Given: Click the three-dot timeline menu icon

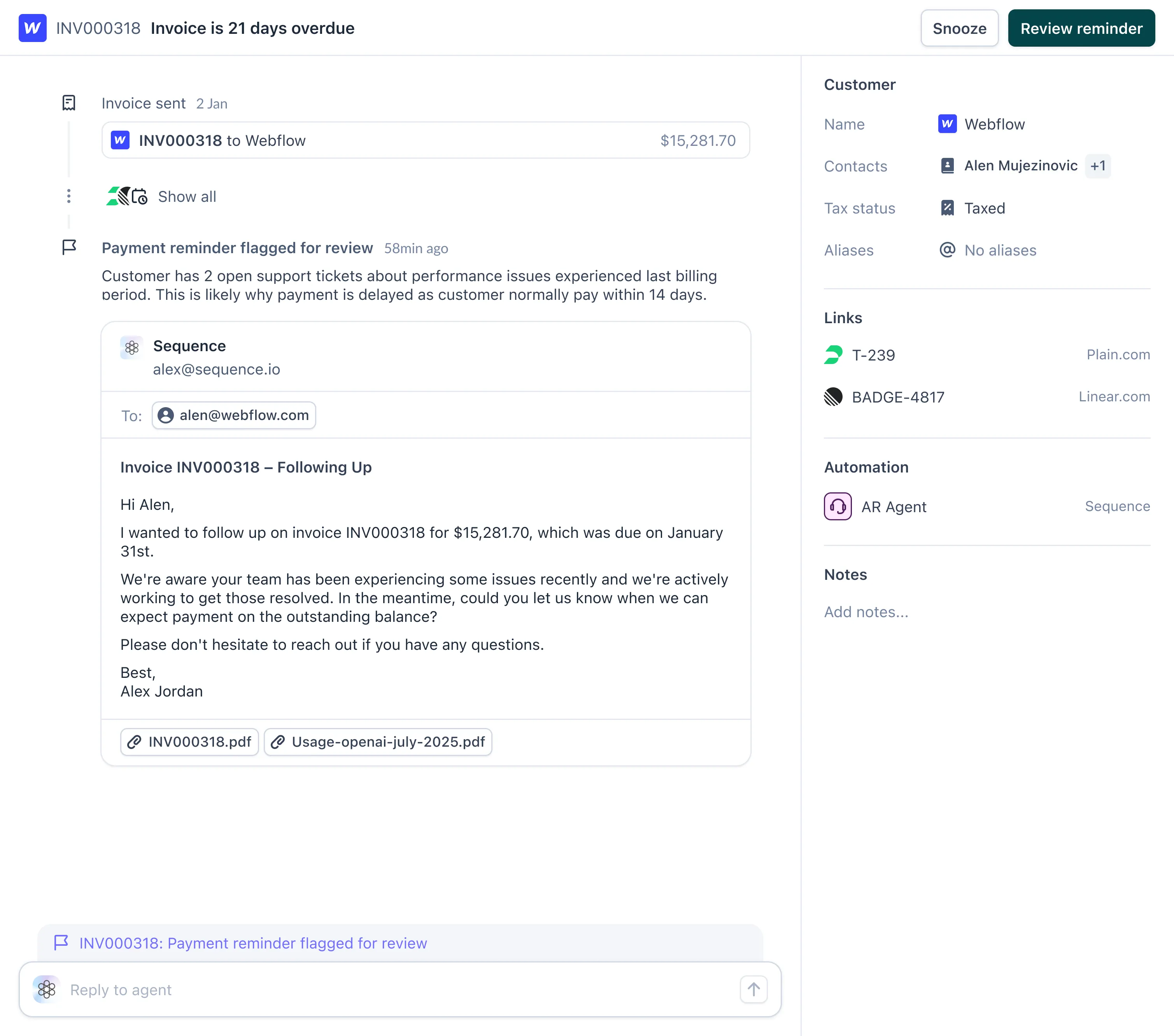Looking at the screenshot, I should [69, 196].
